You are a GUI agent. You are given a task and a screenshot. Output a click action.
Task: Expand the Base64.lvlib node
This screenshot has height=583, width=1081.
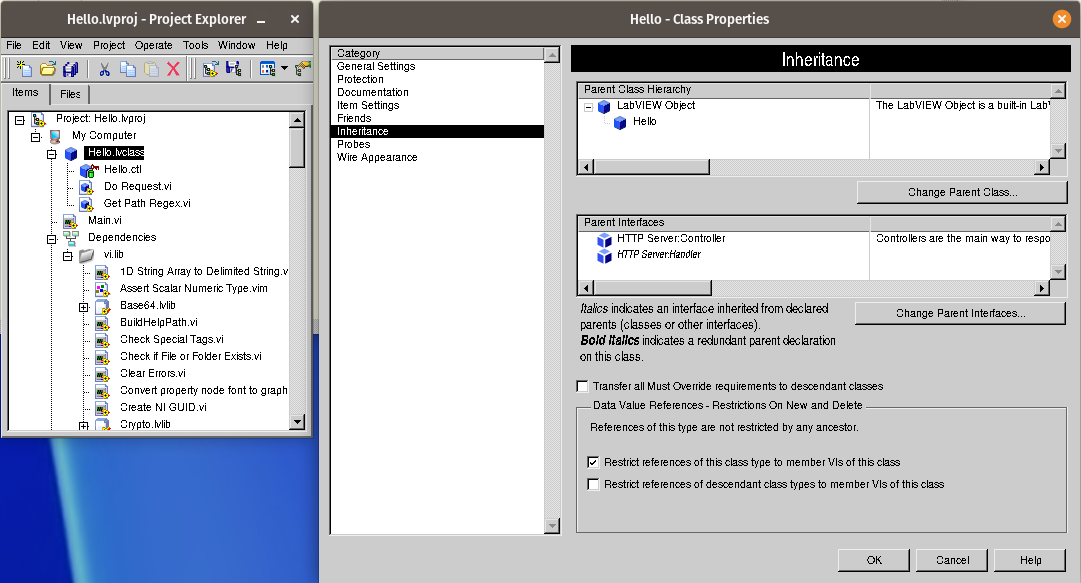tap(83, 307)
